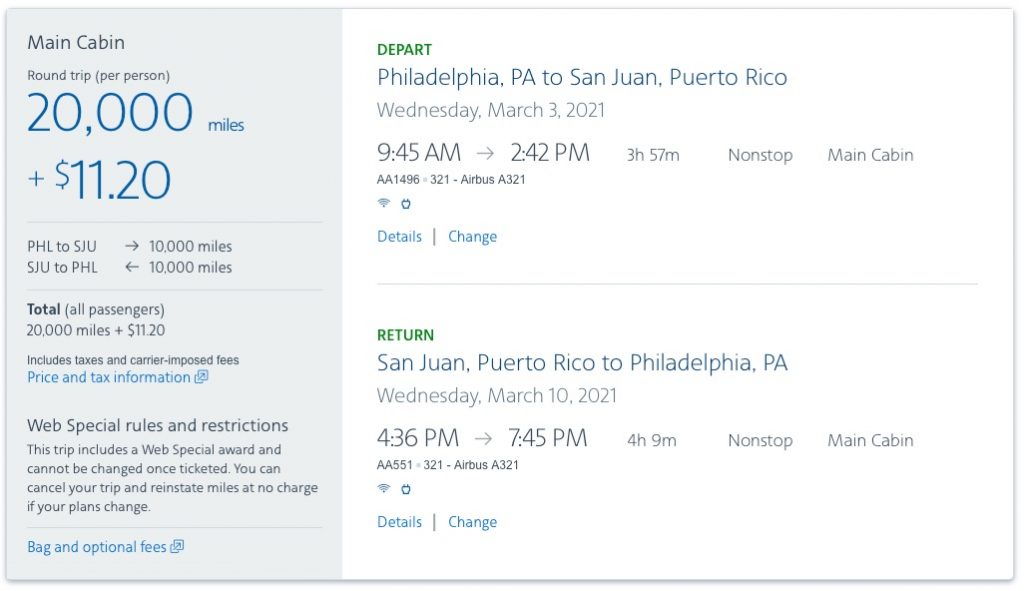Click the Wi-Fi icon on departing flight AA1496

point(384,203)
